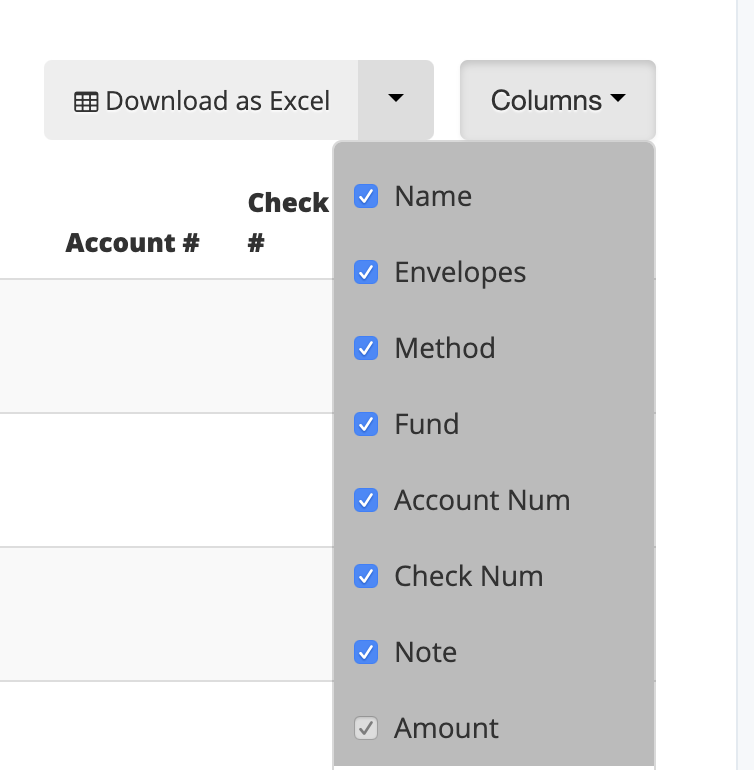Click the Excel table icon
Screen dimensions: 754x770
86,102
